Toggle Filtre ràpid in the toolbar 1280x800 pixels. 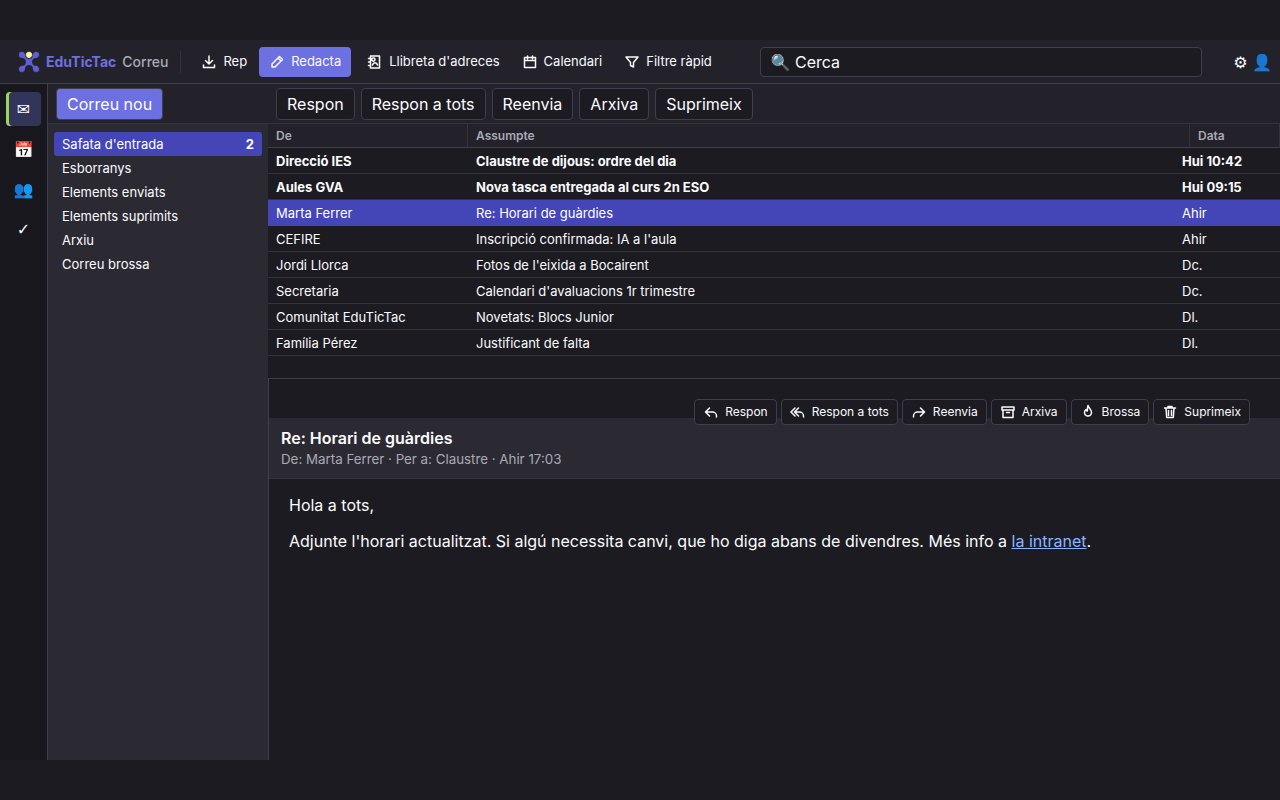tap(668, 62)
